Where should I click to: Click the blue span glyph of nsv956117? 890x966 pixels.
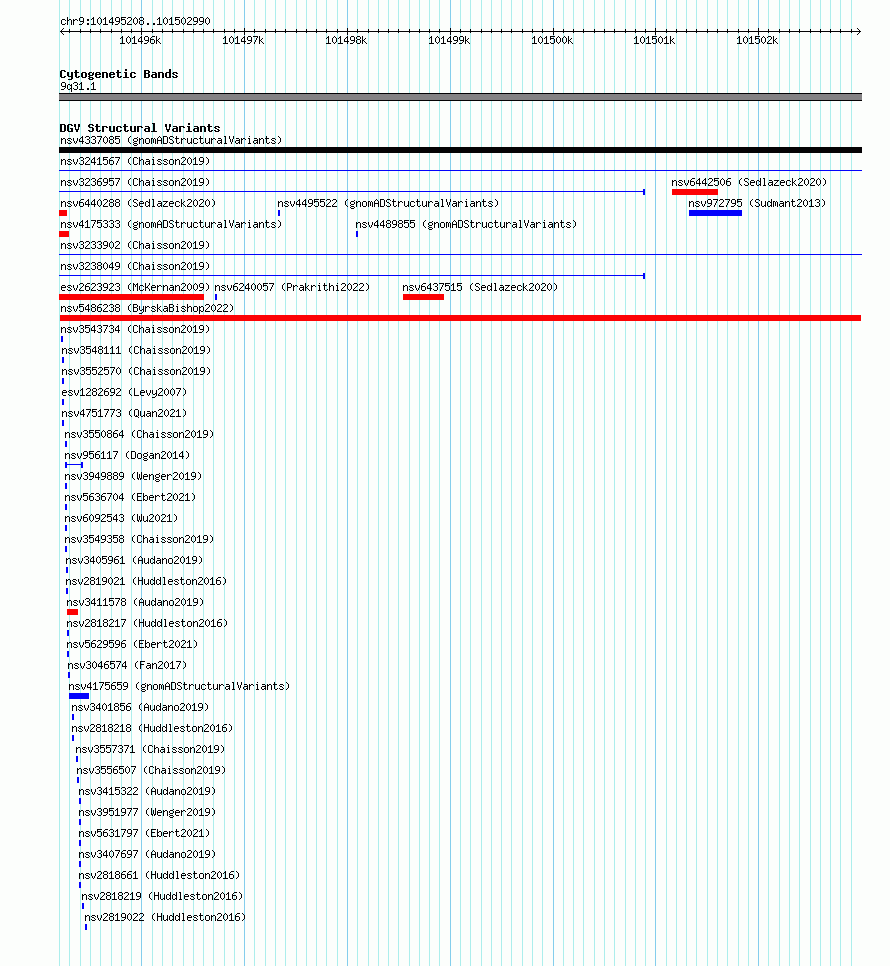click(74, 465)
